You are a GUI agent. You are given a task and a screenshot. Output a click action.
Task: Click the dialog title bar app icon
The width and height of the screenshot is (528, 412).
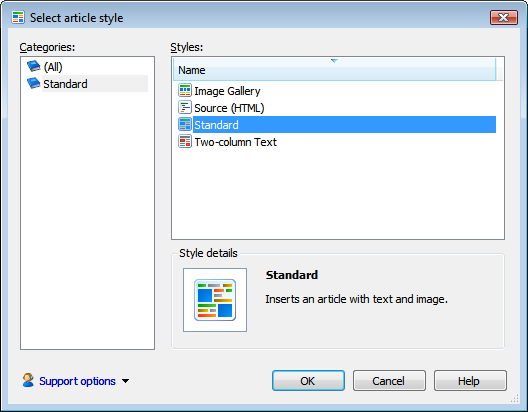[18, 17]
